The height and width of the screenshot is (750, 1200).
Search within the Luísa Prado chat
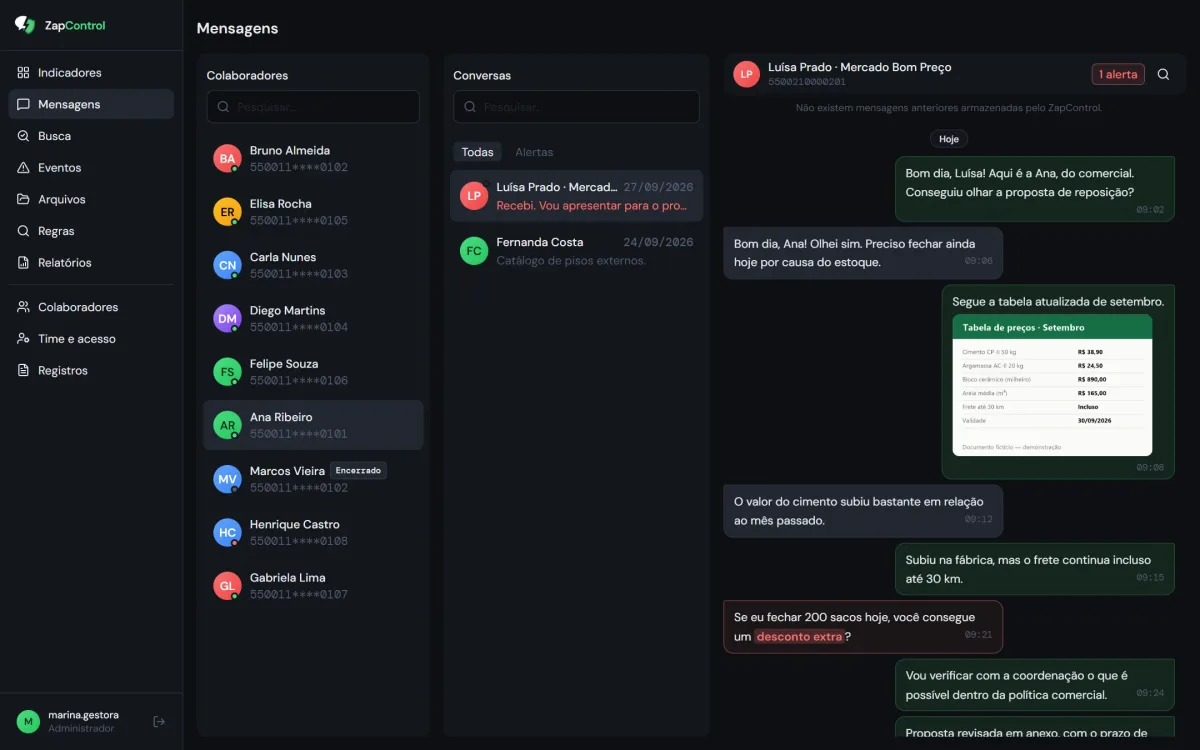(x=1163, y=74)
